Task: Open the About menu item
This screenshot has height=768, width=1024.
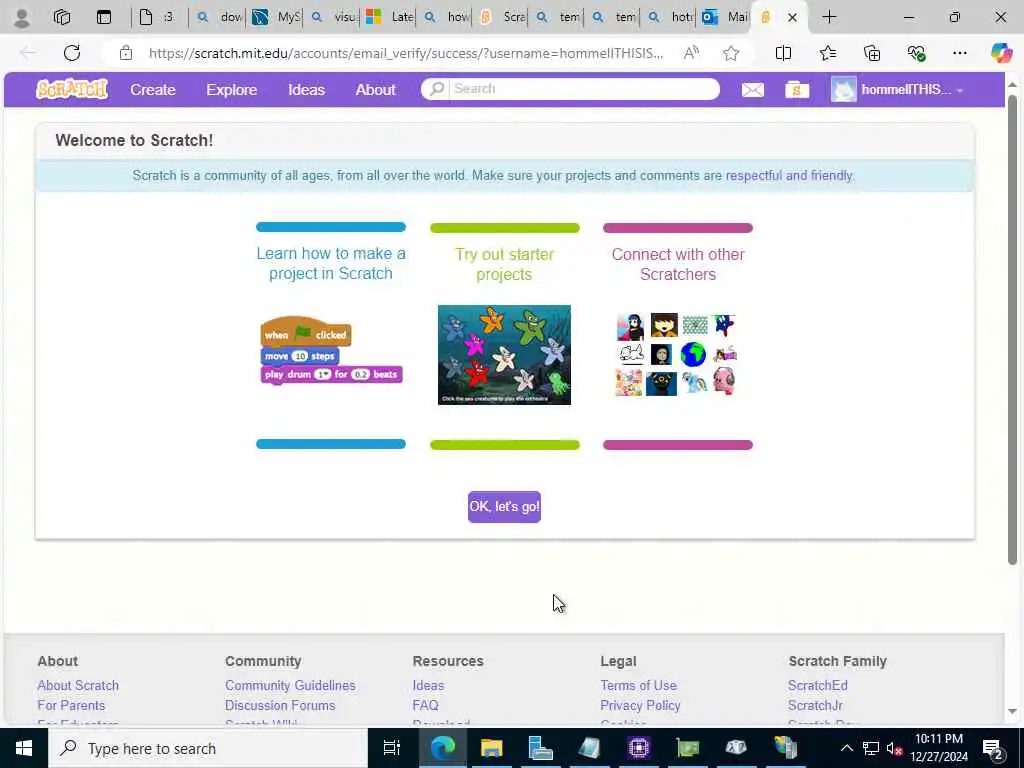Action: click(x=376, y=89)
